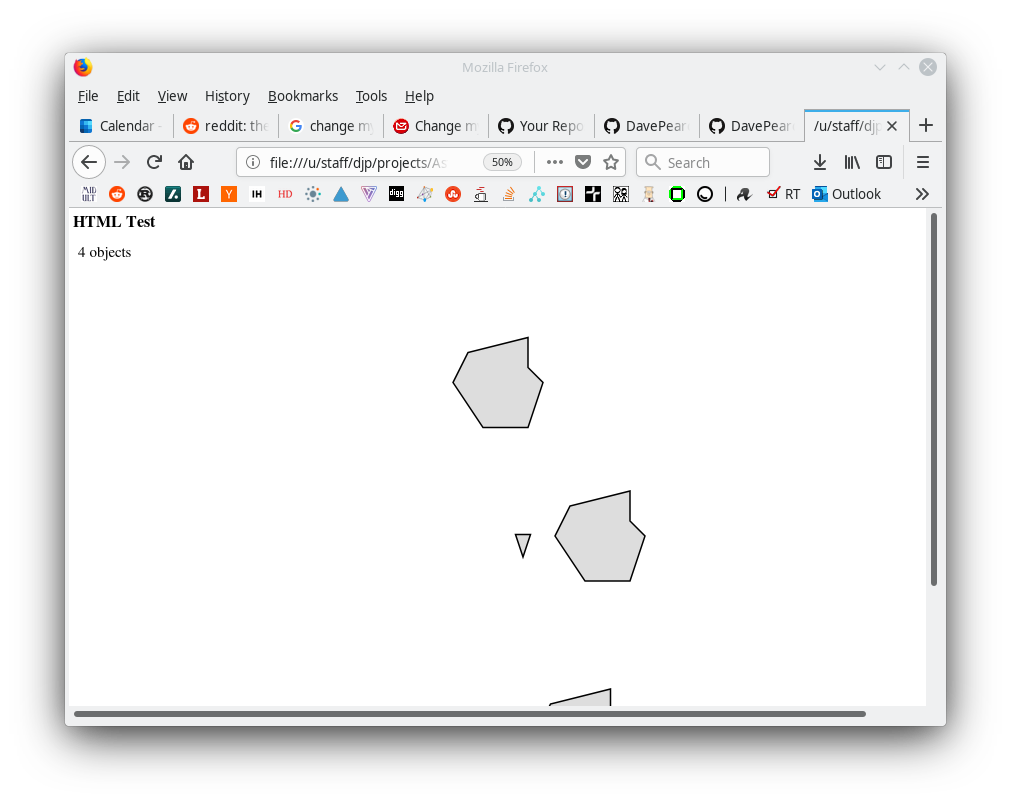This screenshot has height=803, width=1011.
Task: Switch to the Calendar tab
Action: 121,126
